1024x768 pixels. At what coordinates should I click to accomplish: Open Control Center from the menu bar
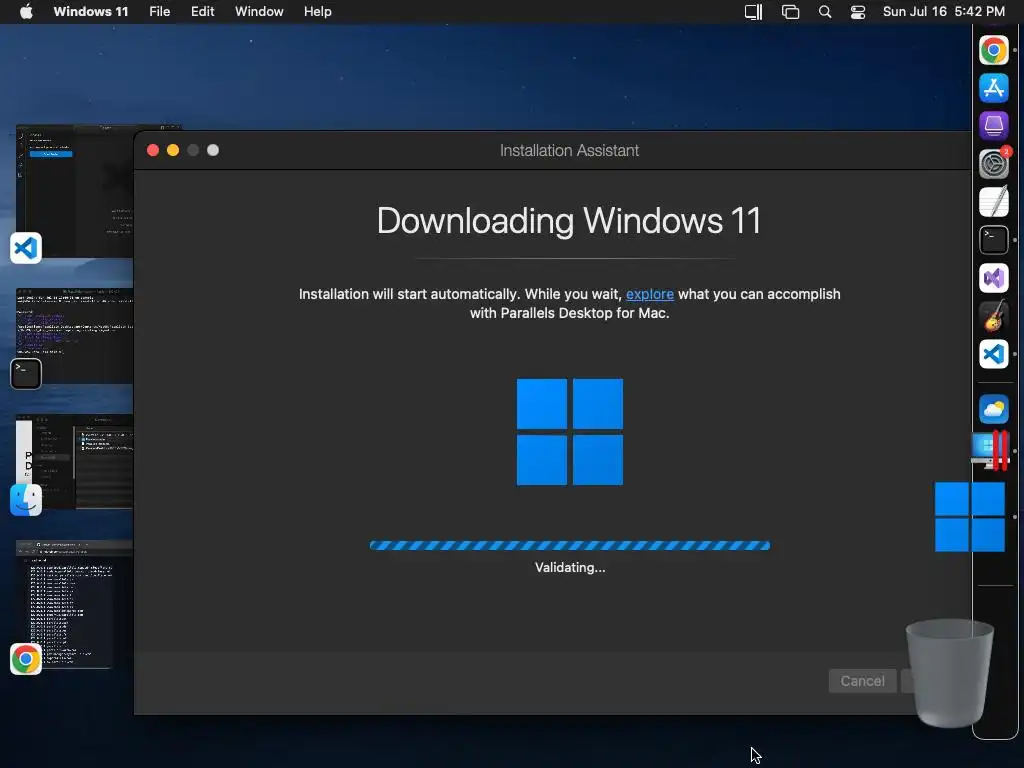(x=857, y=12)
